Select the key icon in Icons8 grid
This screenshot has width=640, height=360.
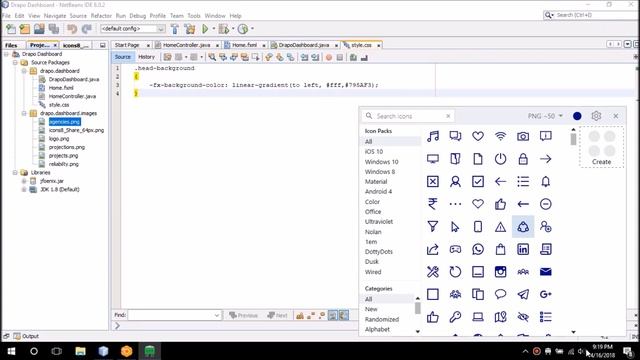[x=456, y=316]
